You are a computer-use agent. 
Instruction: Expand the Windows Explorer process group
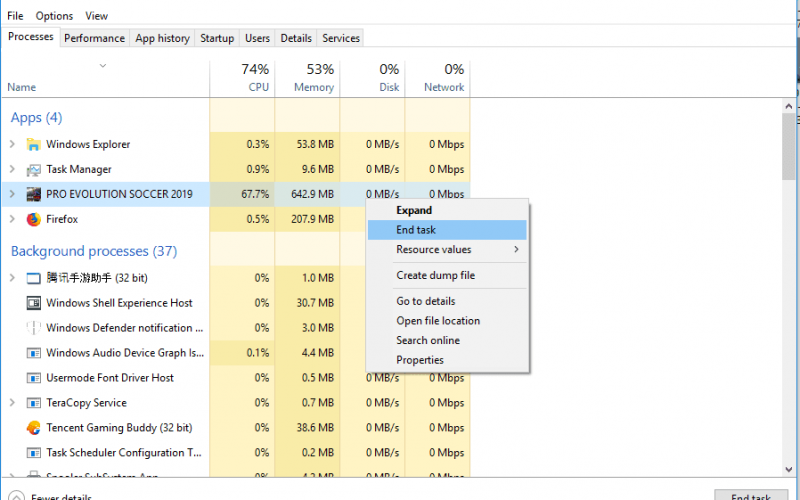click(12, 144)
